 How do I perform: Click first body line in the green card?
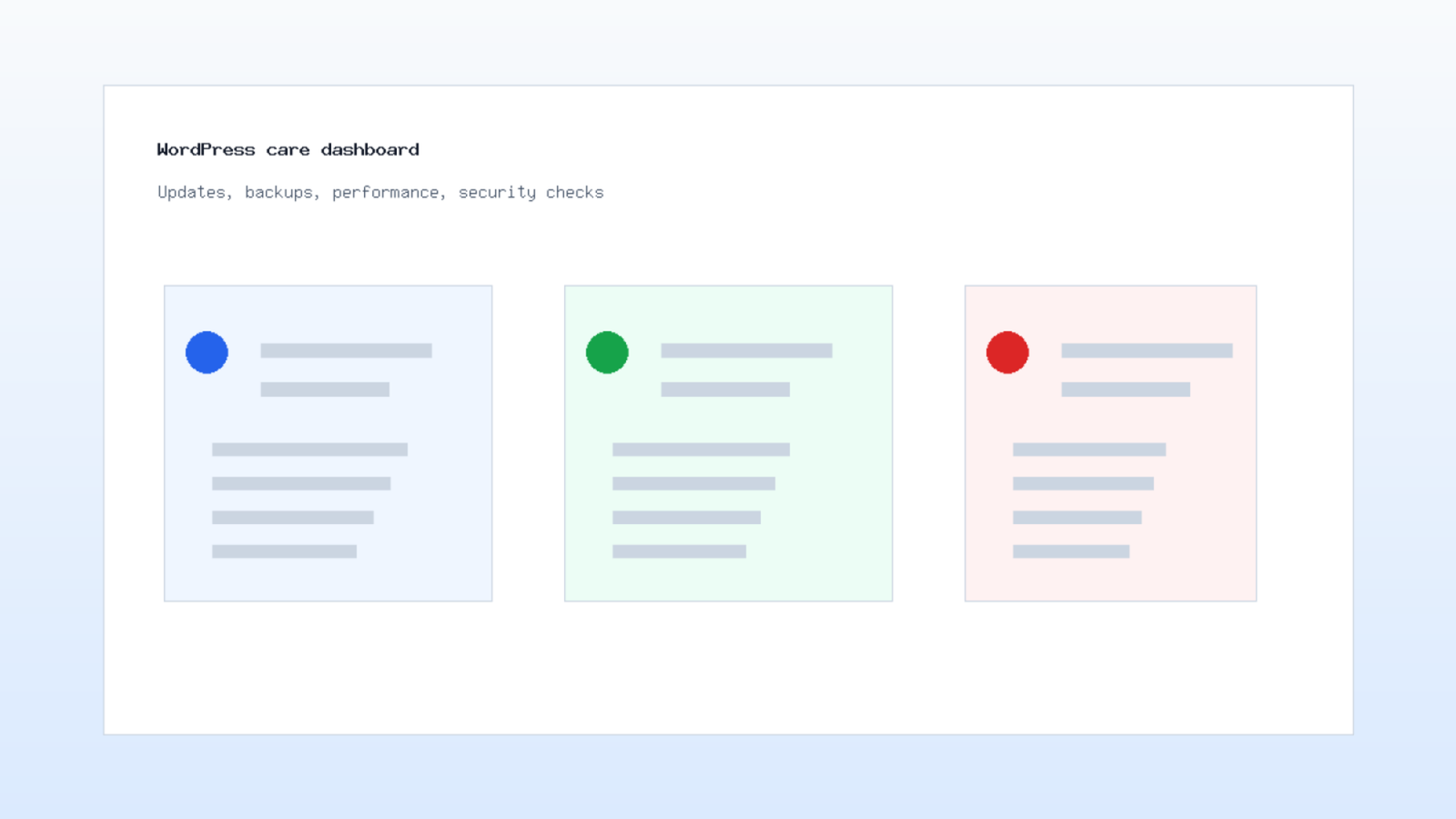pyautogui.click(x=701, y=450)
